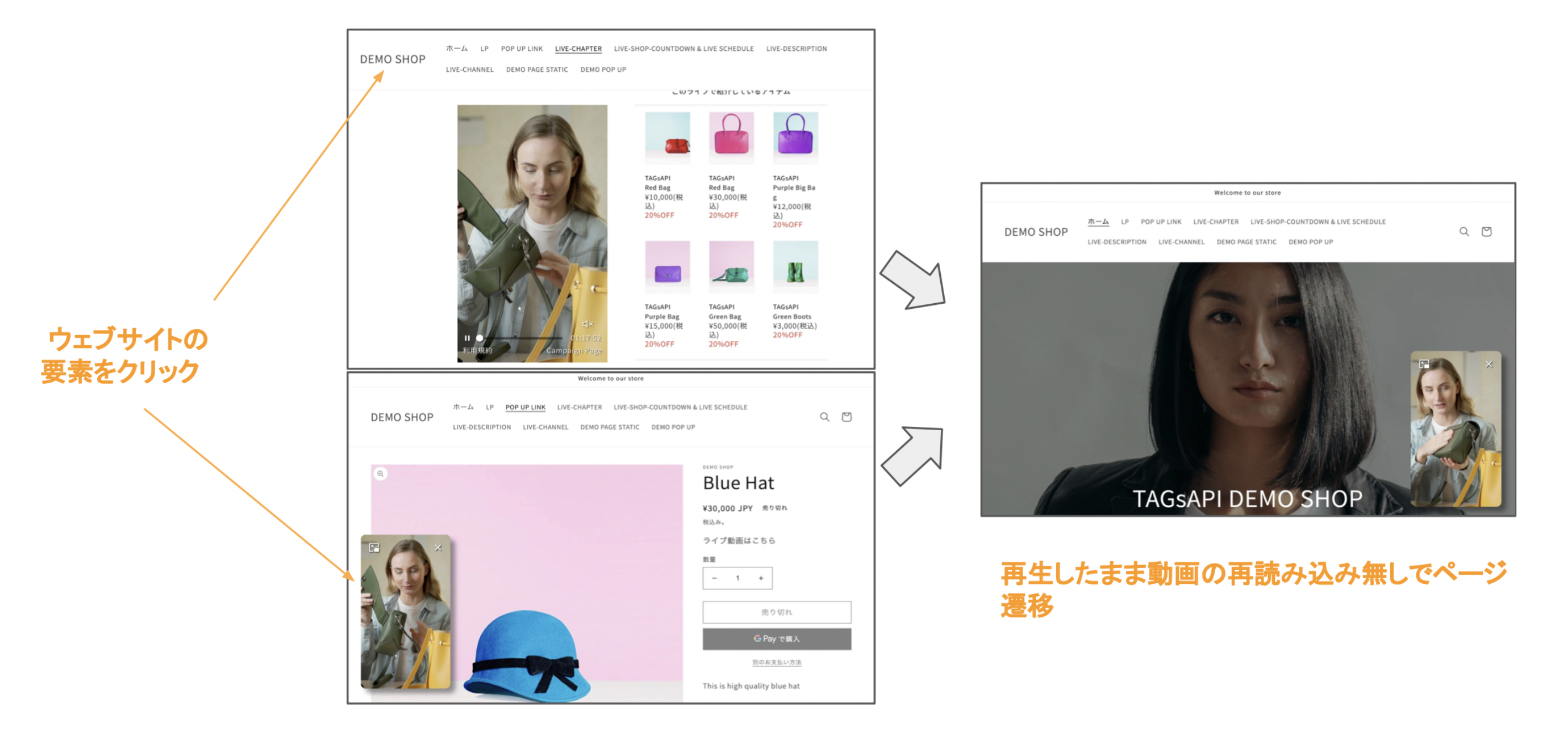
Task: Click the live video progress slider knob
Action: click(480, 338)
